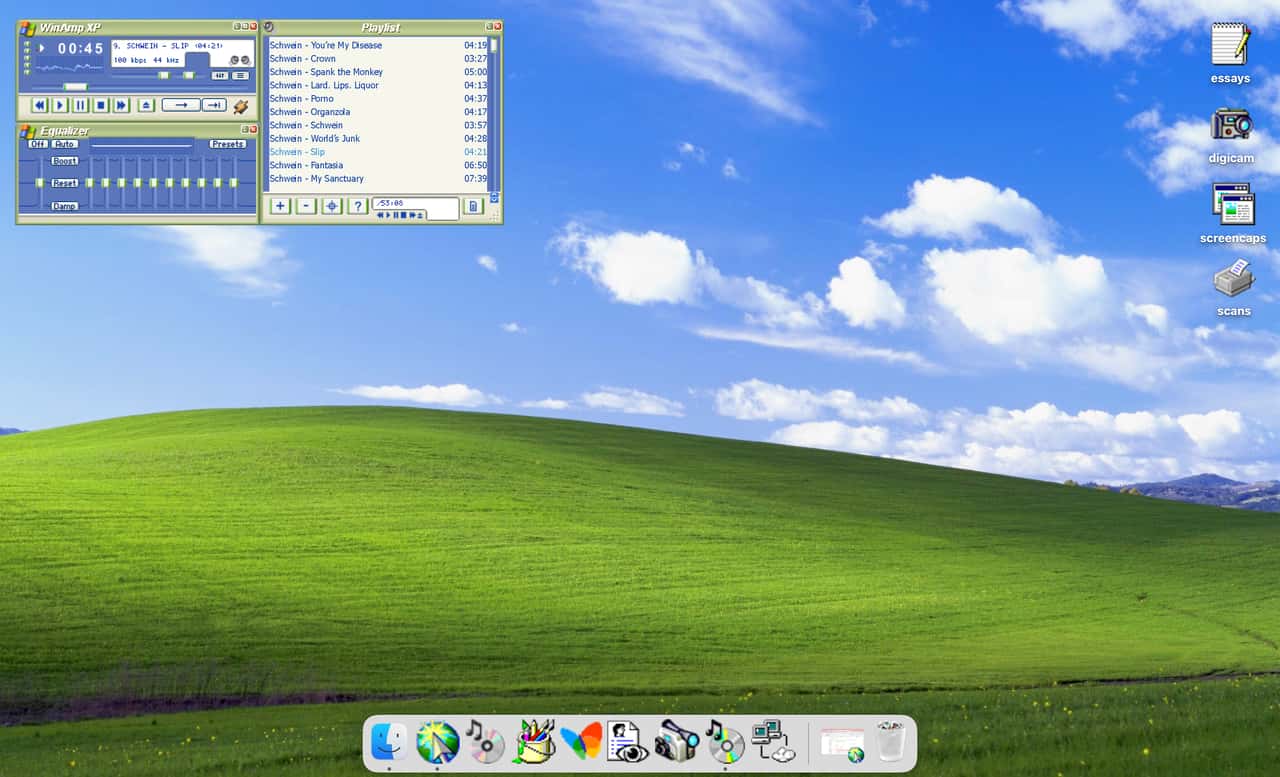Image resolution: width=1280 pixels, height=777 pixels.
Task: Add files with the playlist plus button
Action: pos(280,206)
